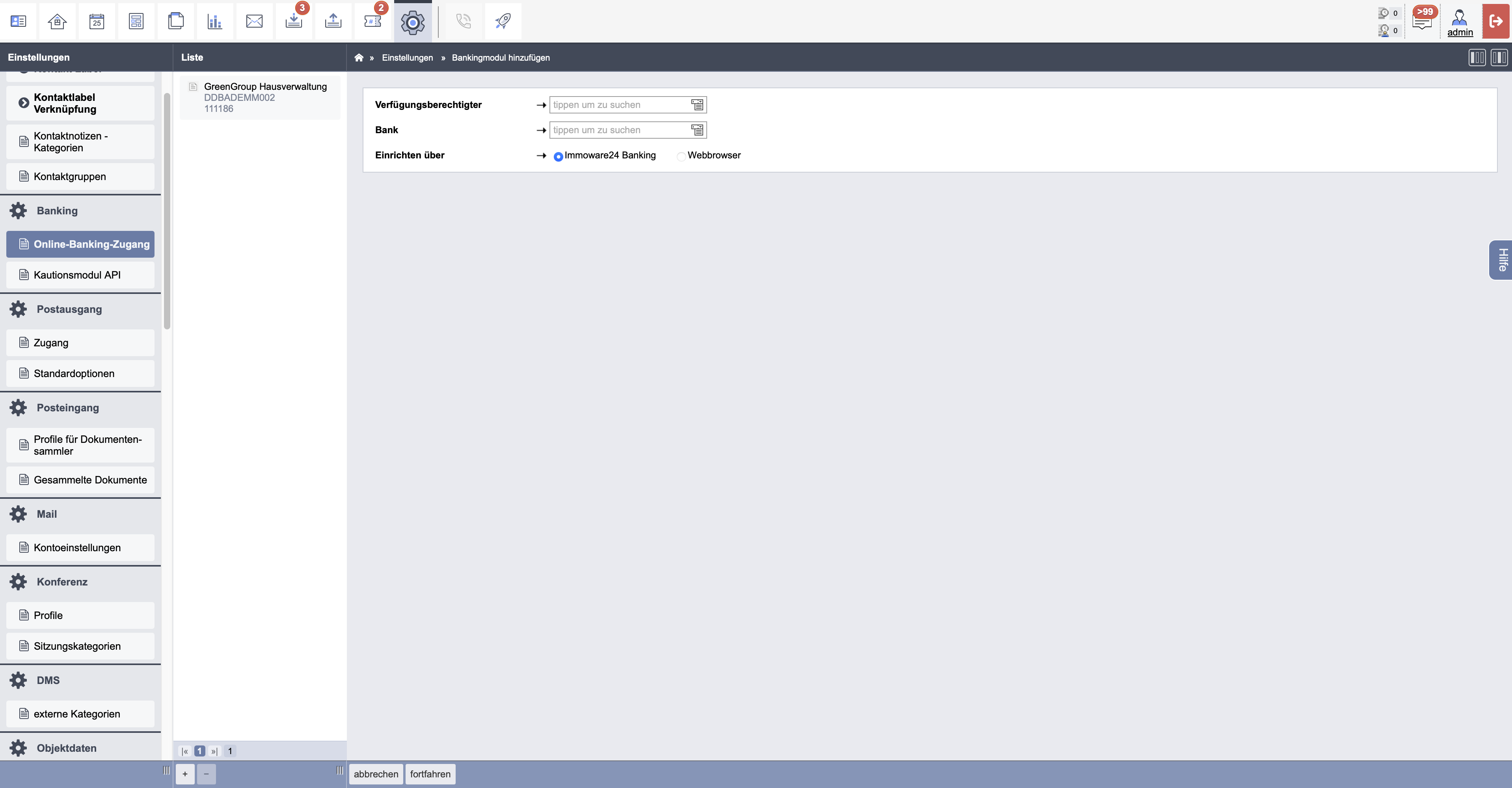The image size is (1512, 788).
Task: Open the documents copies icon
Action: pos(175,21)
